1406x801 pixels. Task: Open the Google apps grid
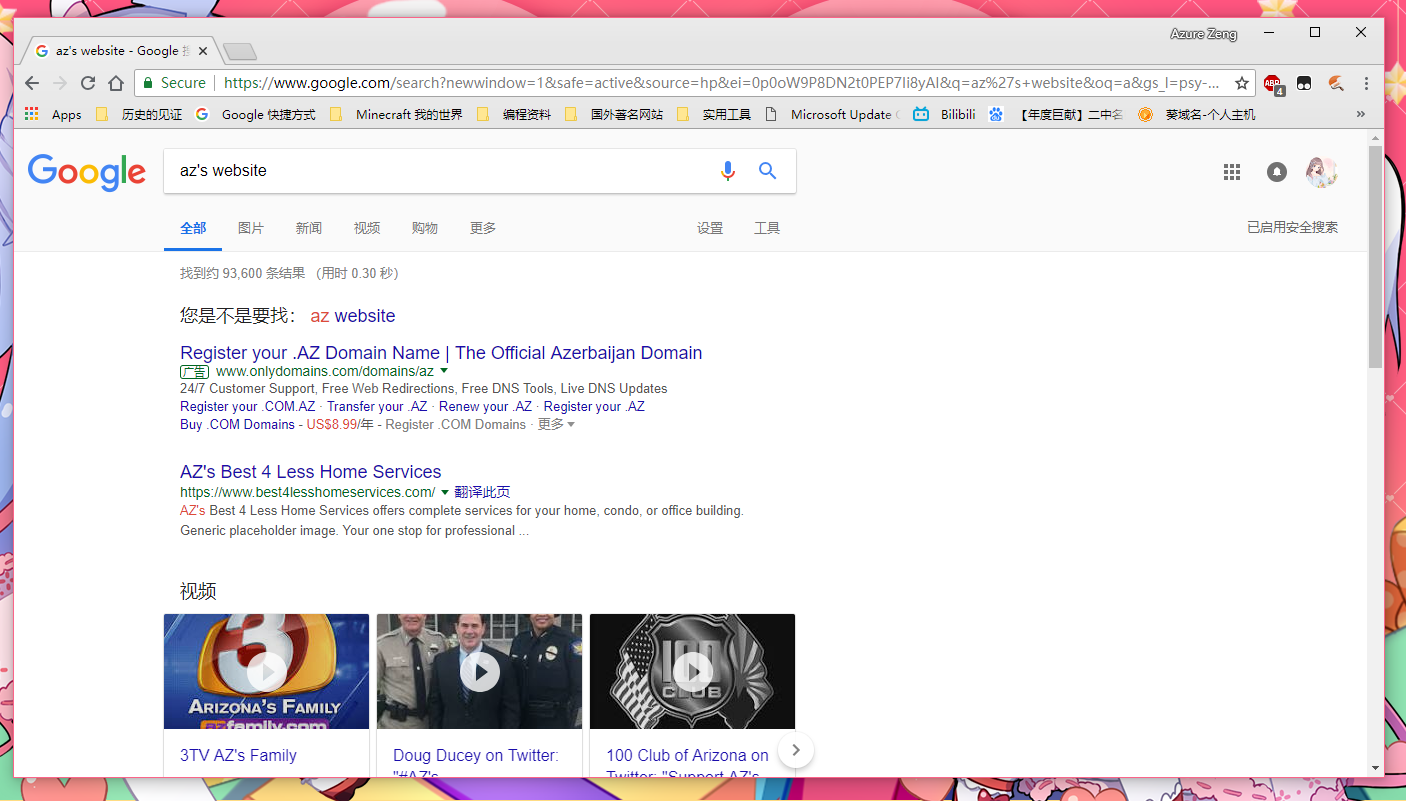1232,172
